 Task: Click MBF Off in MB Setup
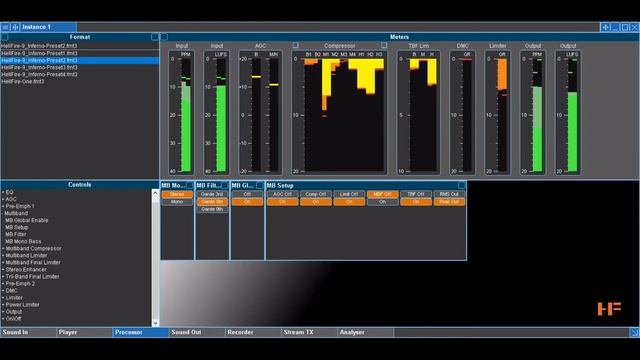[382, 194]
